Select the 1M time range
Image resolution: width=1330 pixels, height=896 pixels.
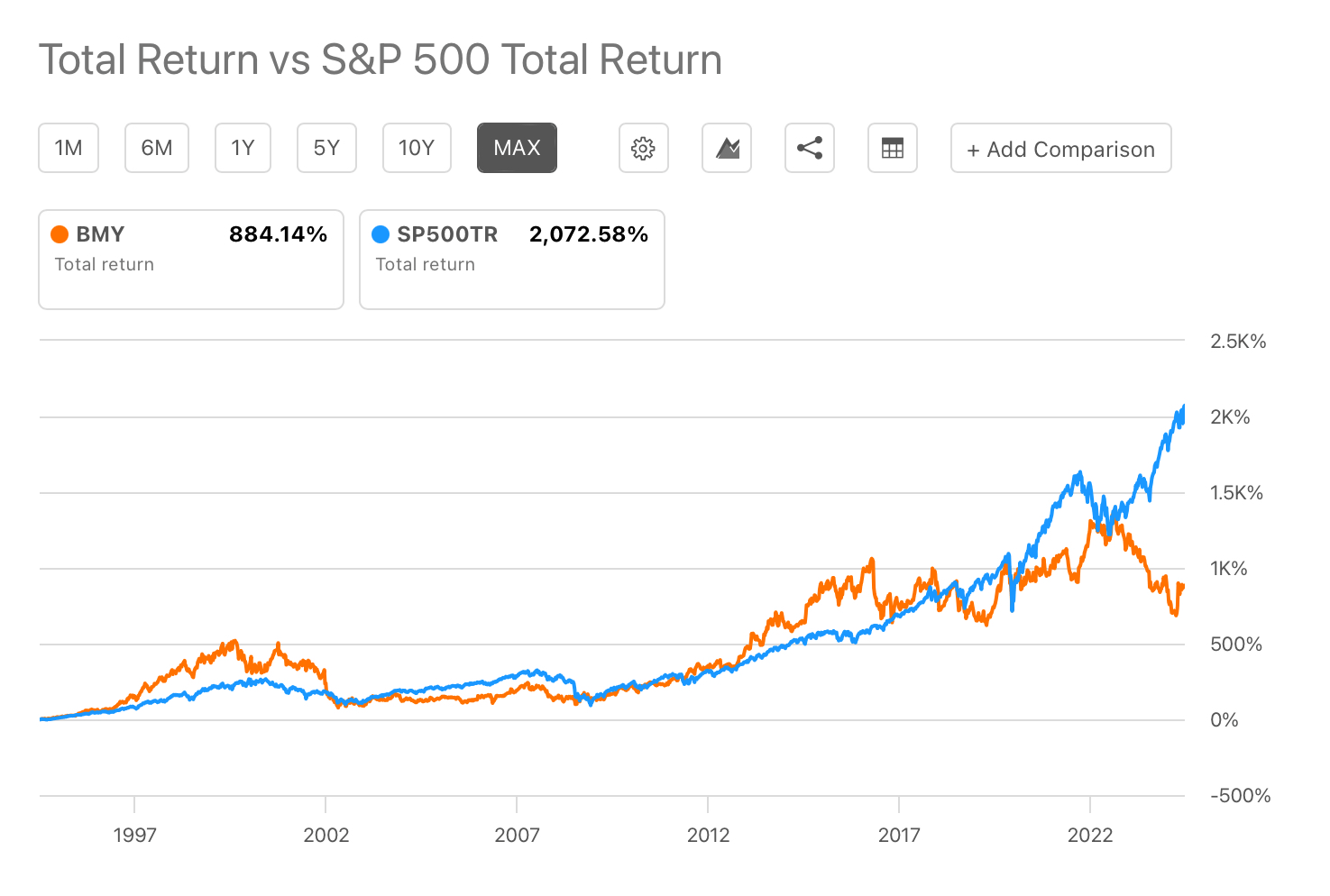[69, 148]
